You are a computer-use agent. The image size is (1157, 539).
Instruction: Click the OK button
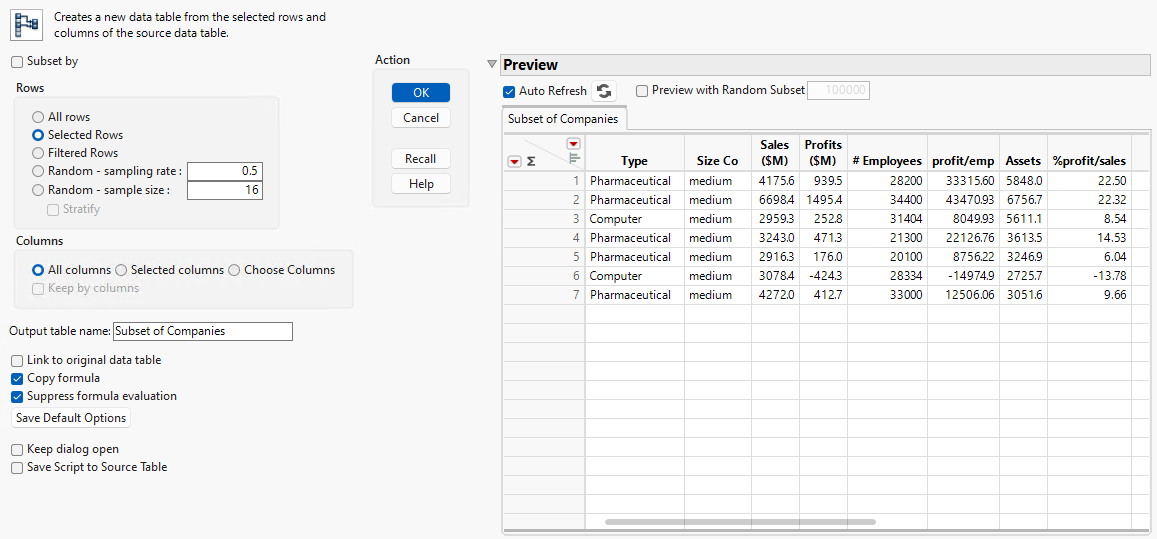(x=421, y=92)
